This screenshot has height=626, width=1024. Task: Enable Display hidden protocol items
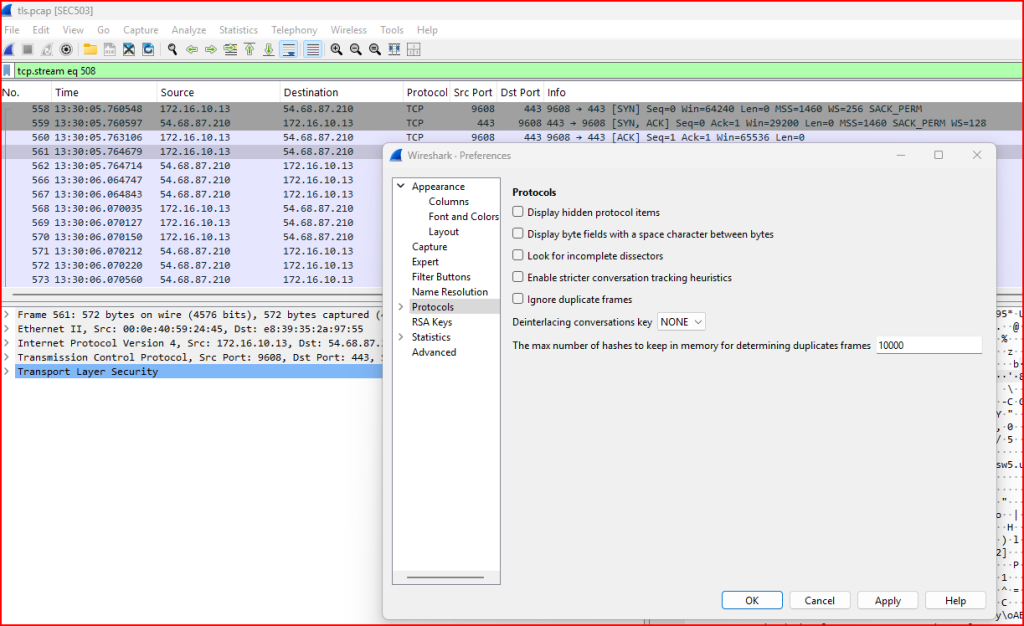[x=518, y=211]
